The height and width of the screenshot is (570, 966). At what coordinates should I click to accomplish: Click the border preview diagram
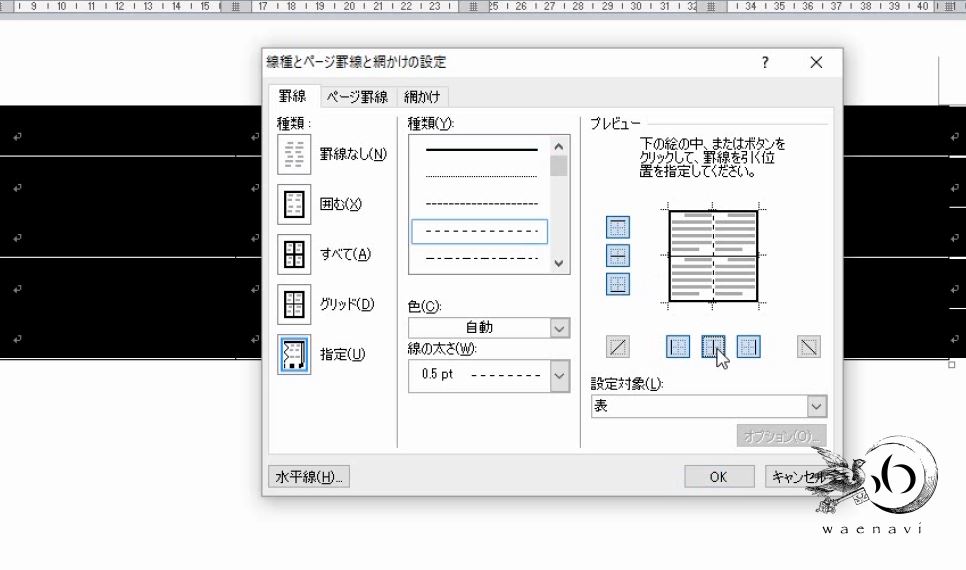pos(713,256)
